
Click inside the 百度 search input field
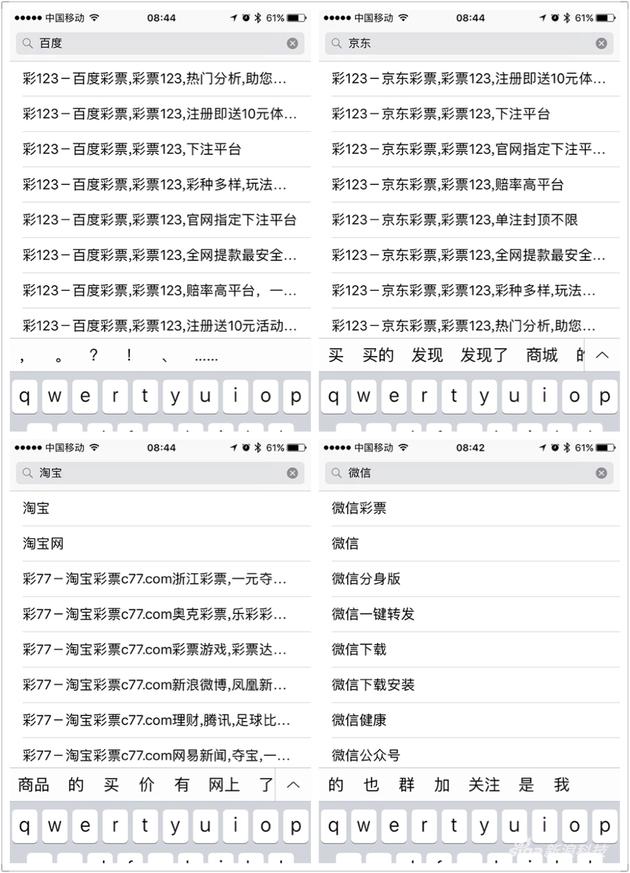160,43
